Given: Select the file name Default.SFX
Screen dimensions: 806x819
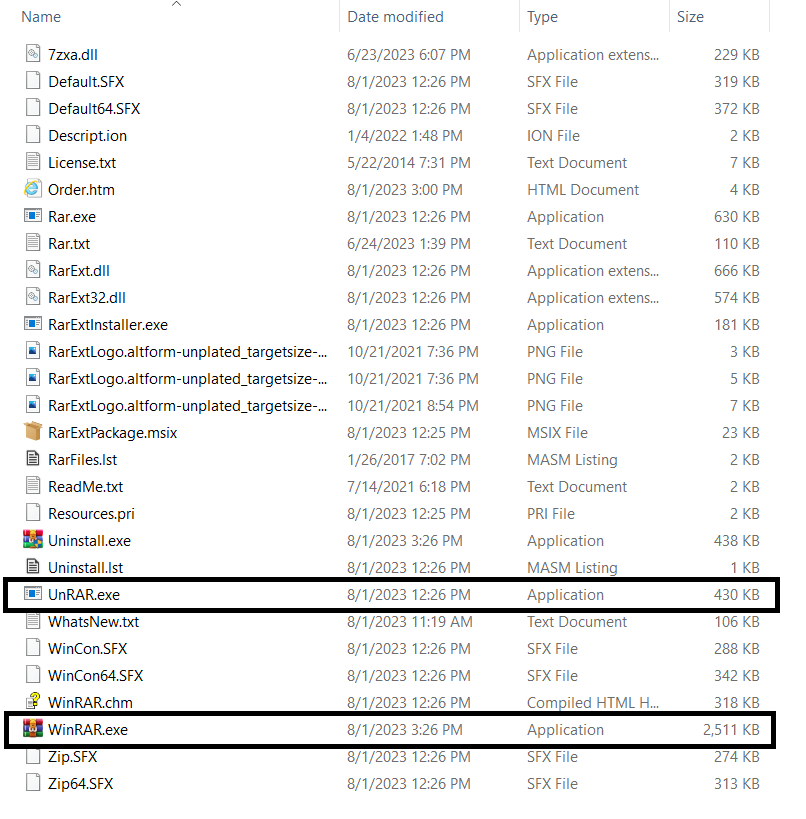Looking at the screenshot, I should click(86, 81).
